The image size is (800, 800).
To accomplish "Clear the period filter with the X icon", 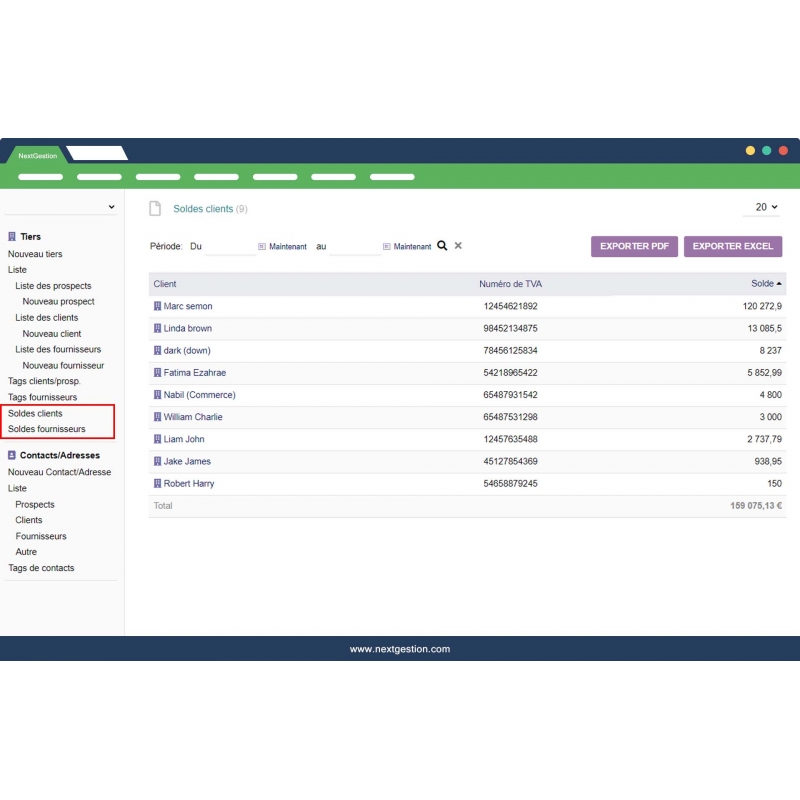I will 458,246.
